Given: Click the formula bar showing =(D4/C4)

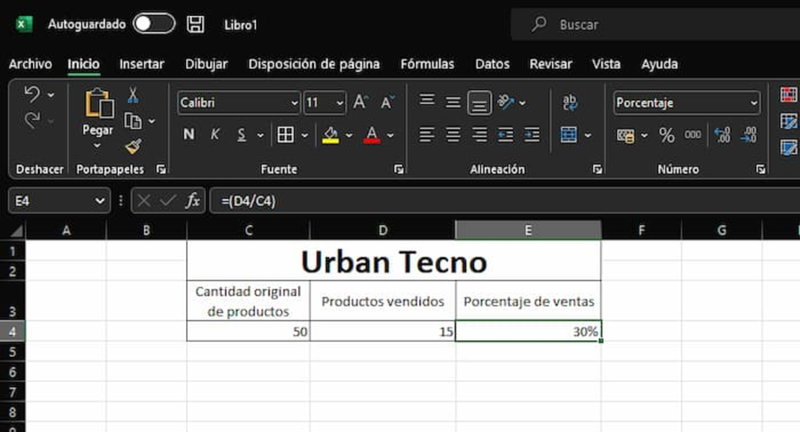Looking at the screenshot, I should point(505,200).
